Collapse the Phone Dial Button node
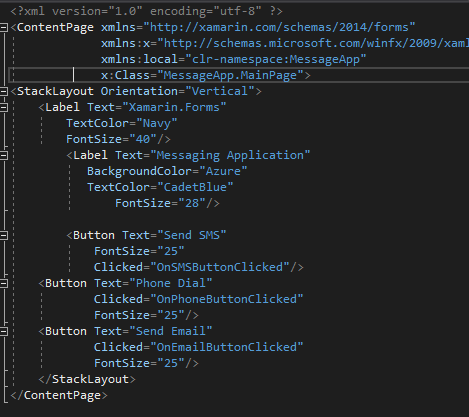469x417 pixels. click(x=4, y=283)
